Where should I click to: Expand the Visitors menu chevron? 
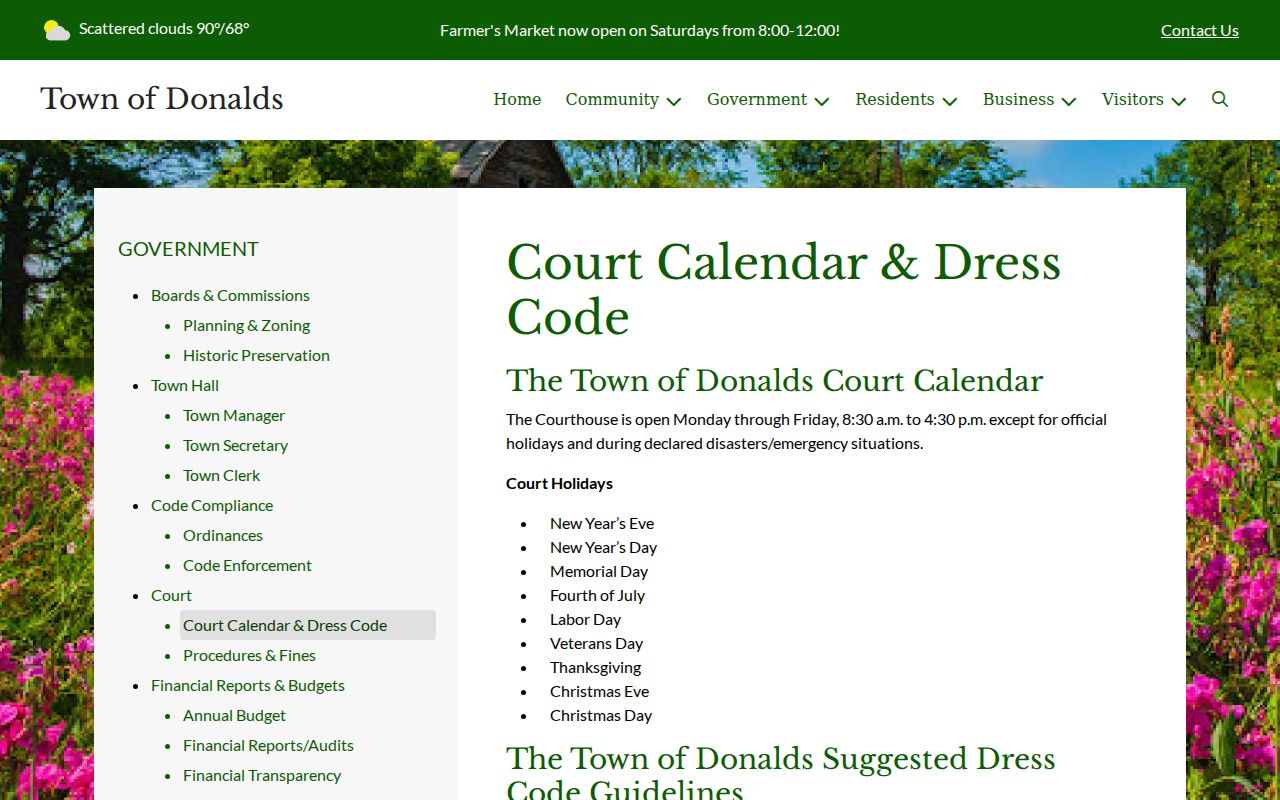point(1179,101)
